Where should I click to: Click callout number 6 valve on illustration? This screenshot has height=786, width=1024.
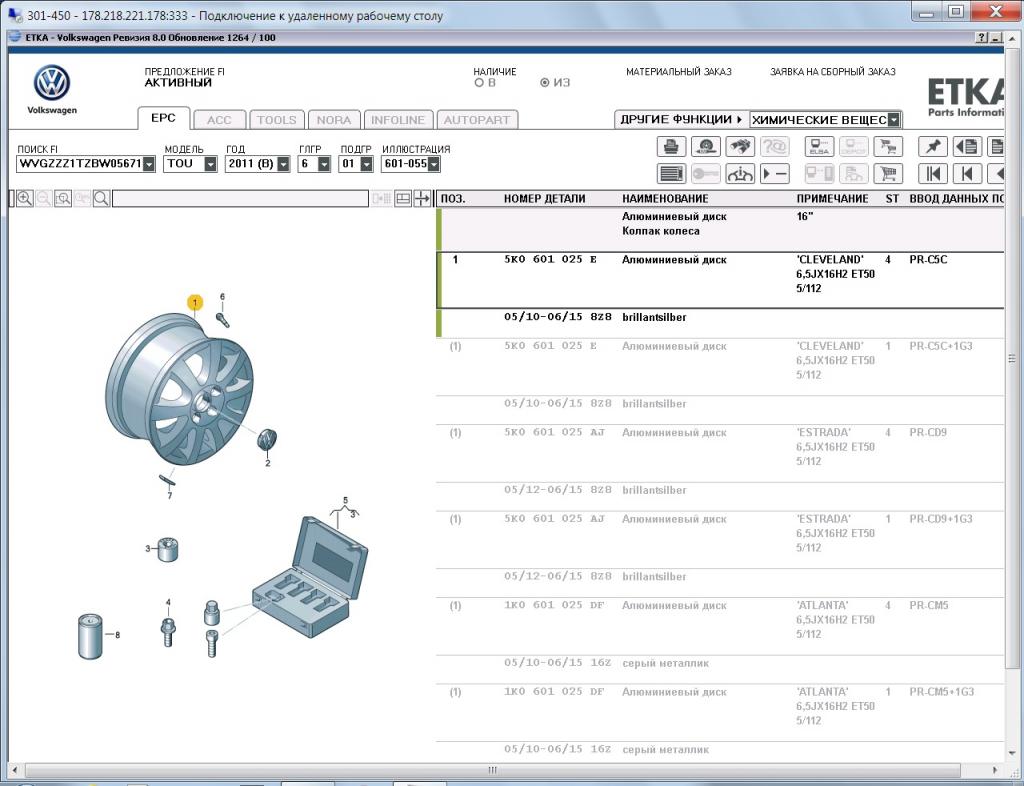pos(222,297)
